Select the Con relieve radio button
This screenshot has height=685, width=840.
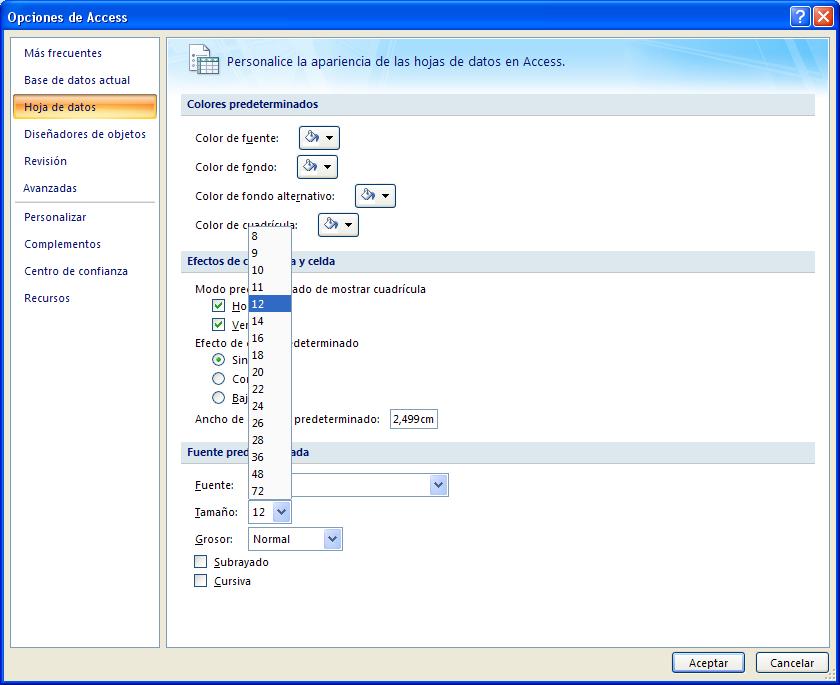click(218, 379)
